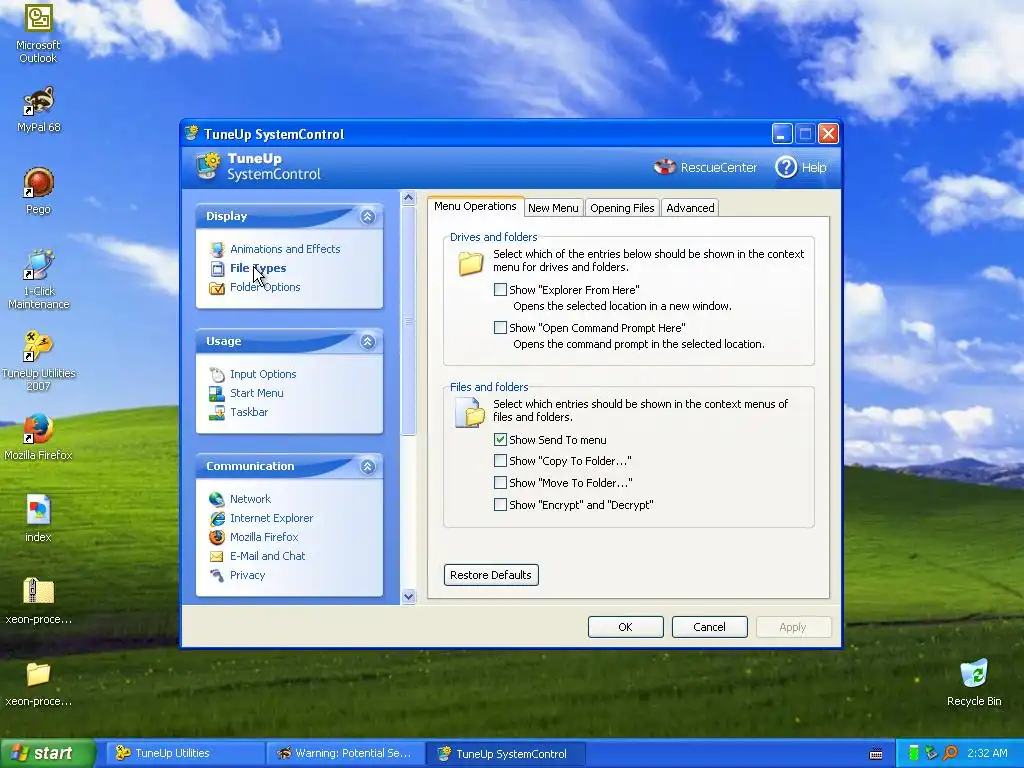Screen dimensions: 1024x768
Task: Enable Show "Encrypt" and "Decrypt" checkbox
Action: 500,504
